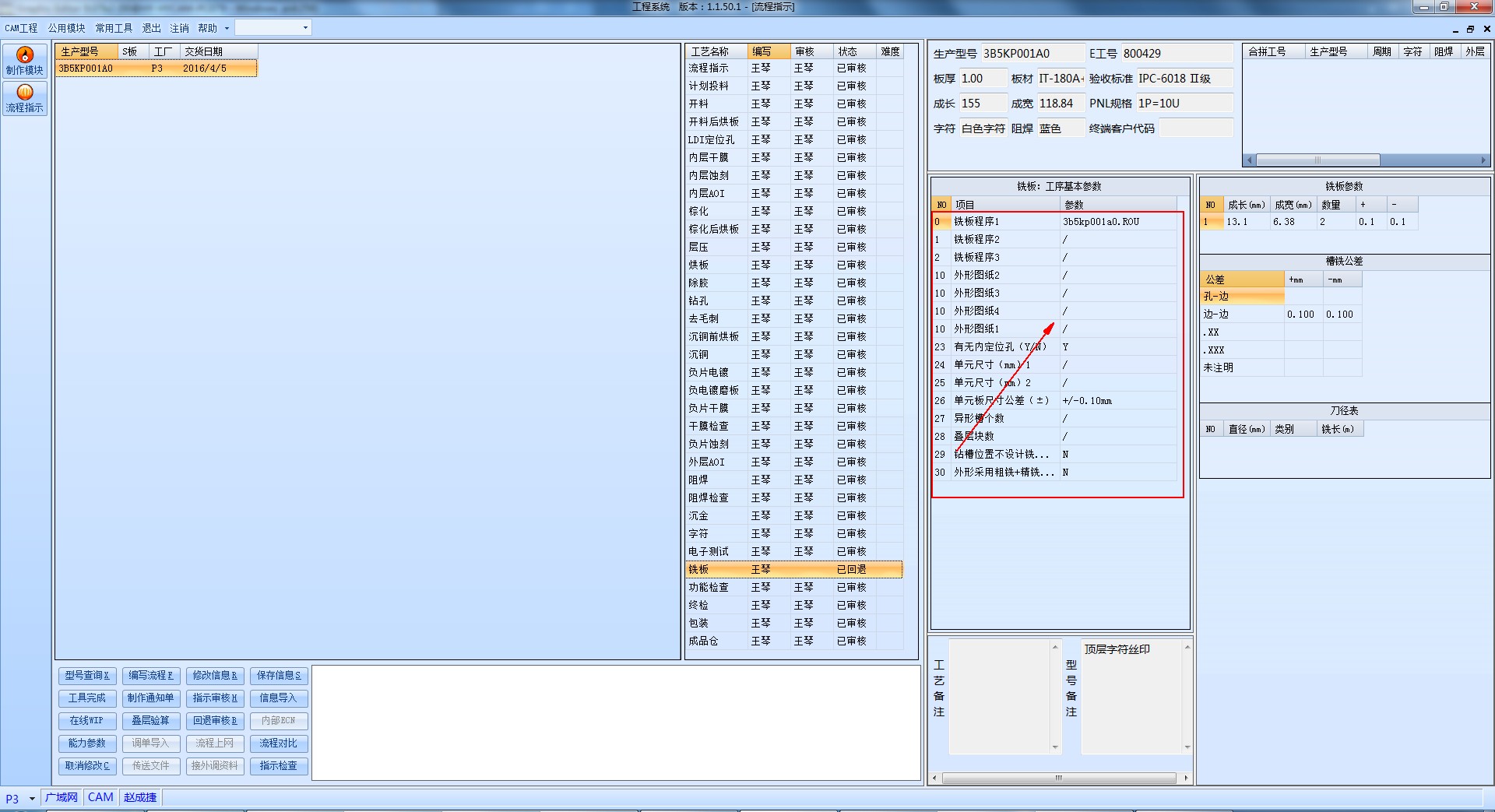The height and width of the screenshot is (812, 1495).
Task: Select the 棕化 process row
Action: (794, 212)
